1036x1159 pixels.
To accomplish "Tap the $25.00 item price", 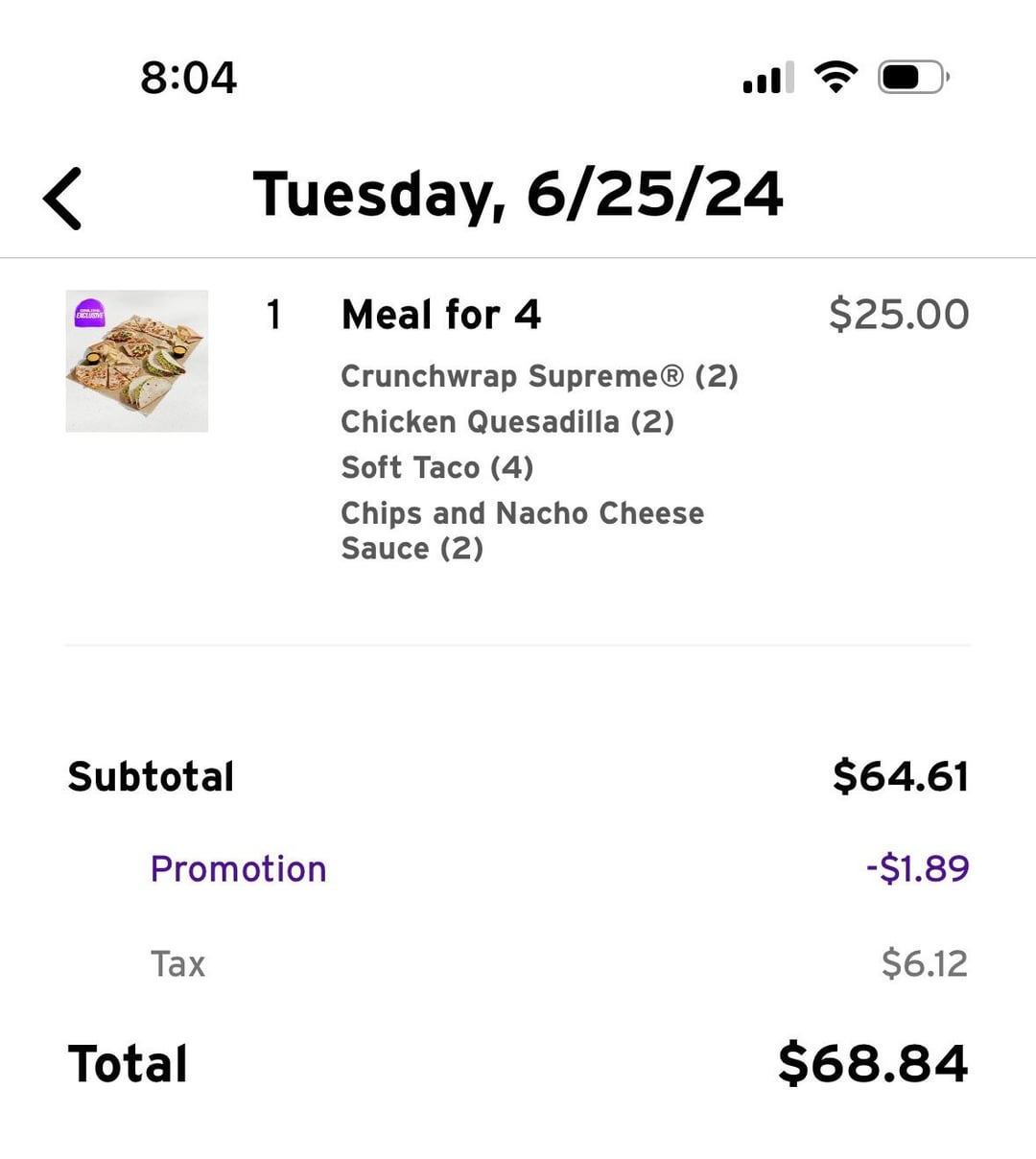I will (x=899, y=315).
